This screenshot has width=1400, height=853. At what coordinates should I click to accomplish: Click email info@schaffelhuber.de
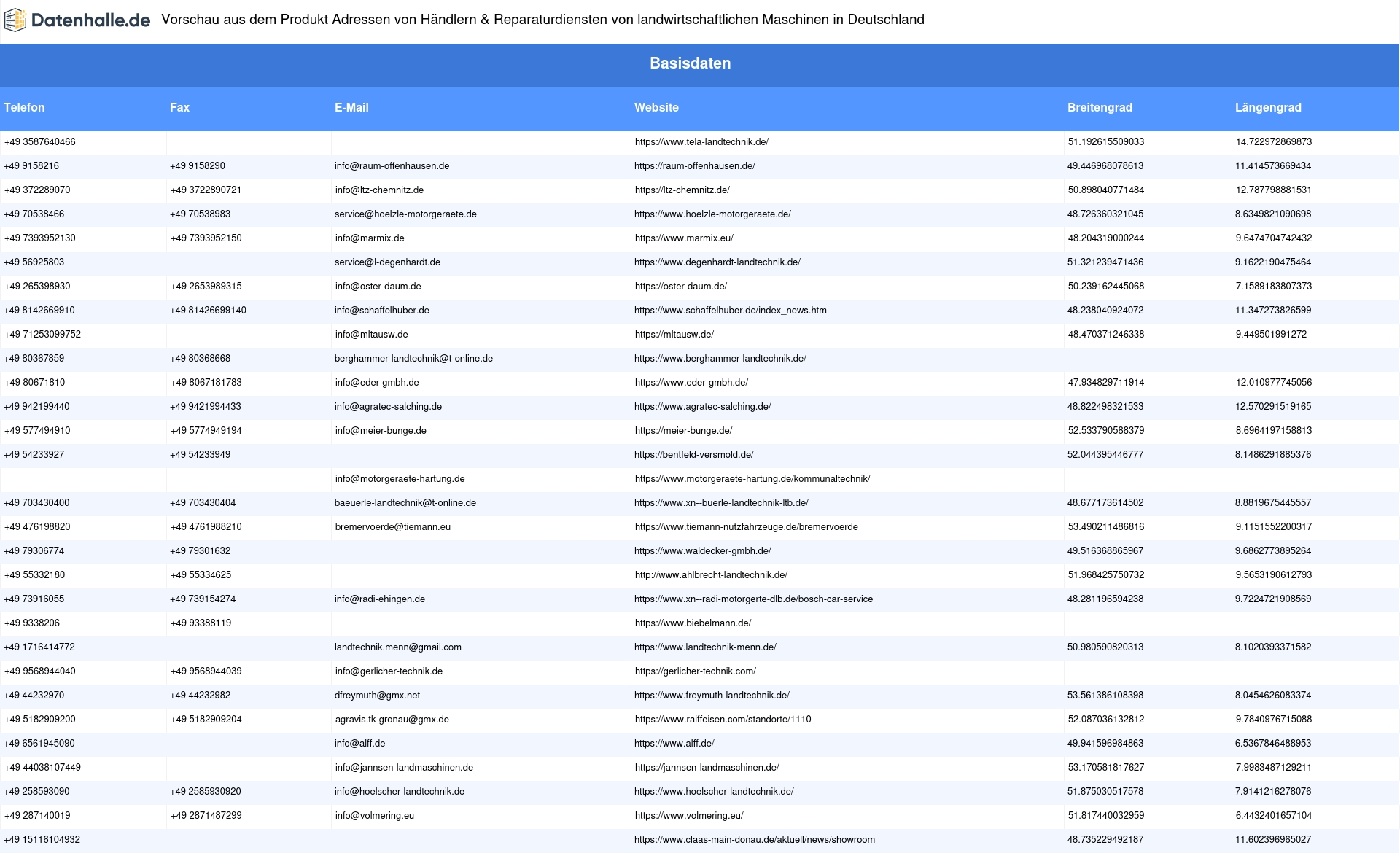click(382, 311)
